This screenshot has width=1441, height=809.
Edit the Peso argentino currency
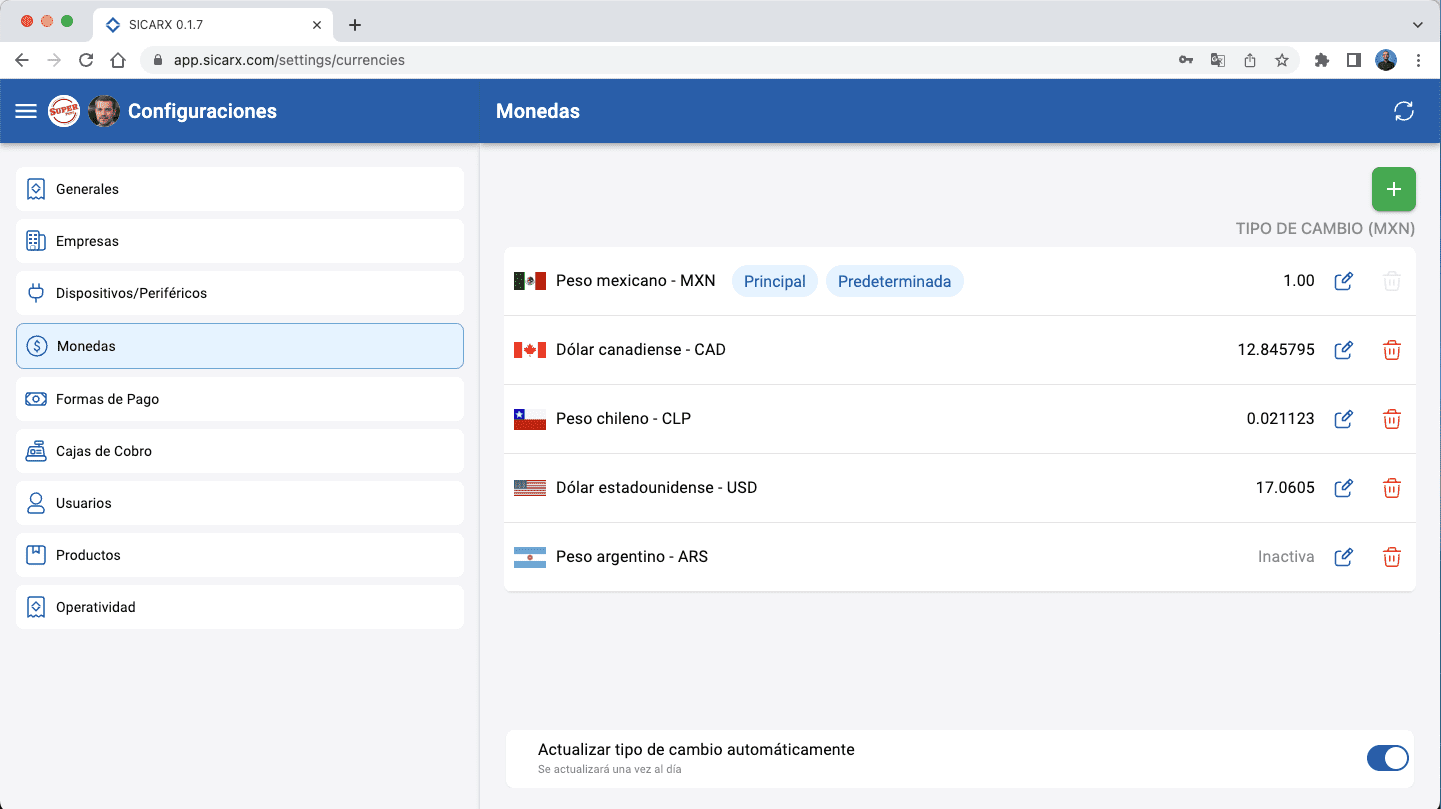[1343, 557]
